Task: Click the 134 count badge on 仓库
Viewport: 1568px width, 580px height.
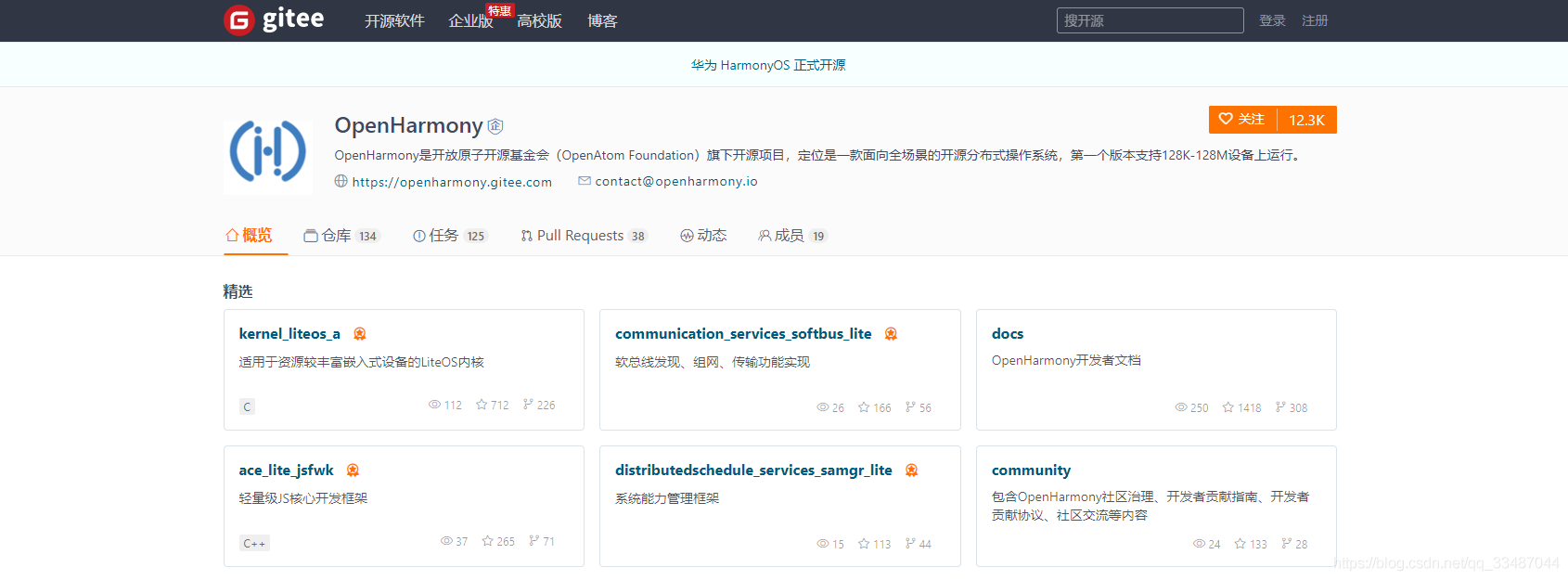Action: click(367, 236)
